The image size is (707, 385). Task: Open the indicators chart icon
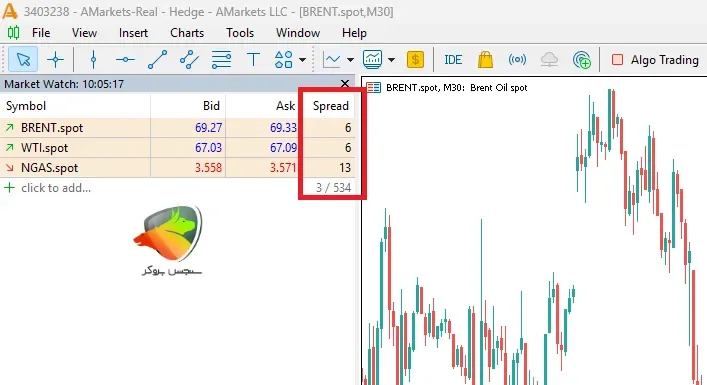tap(372, 60)
